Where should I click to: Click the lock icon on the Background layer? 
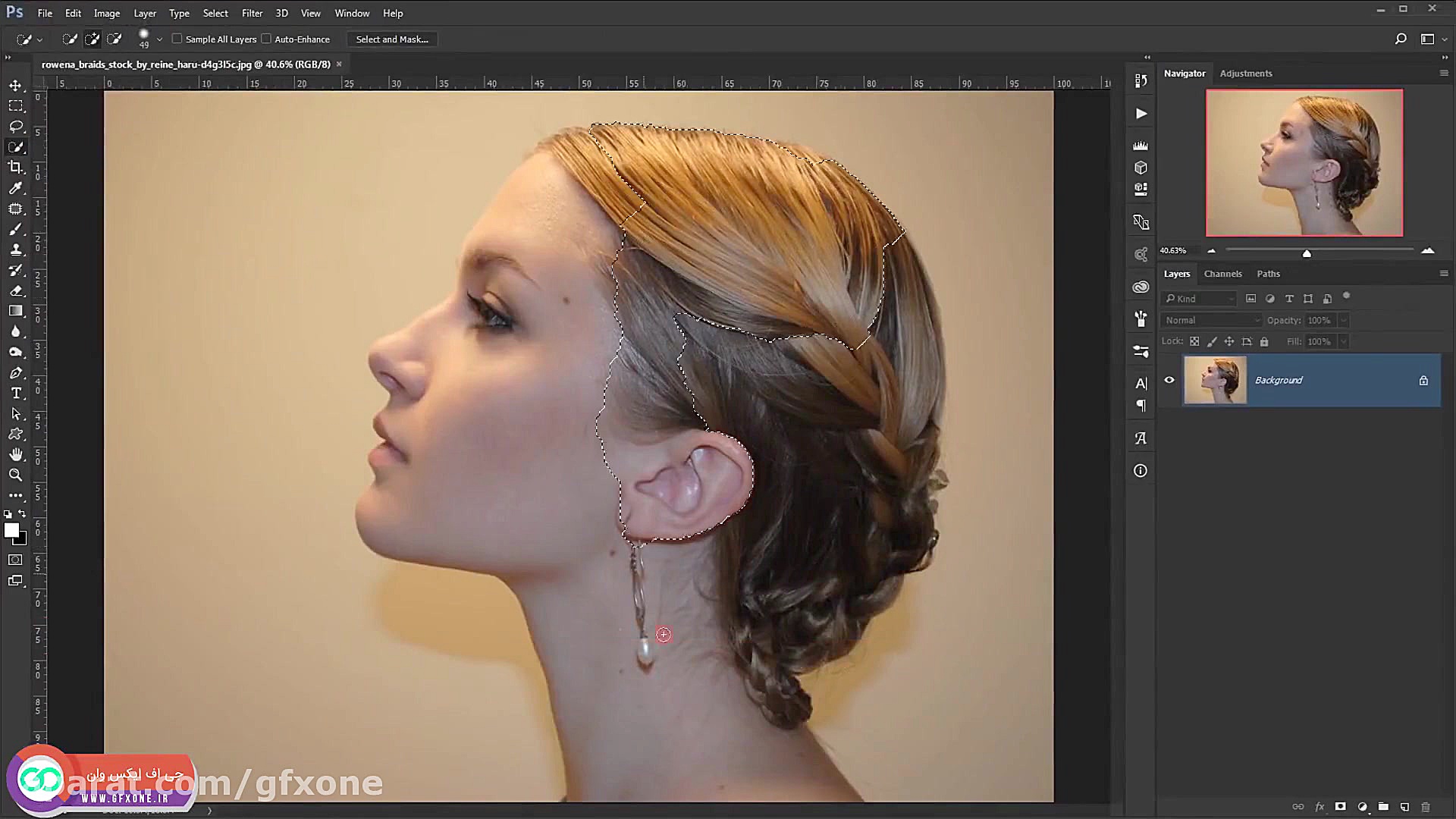point(1424,380)
